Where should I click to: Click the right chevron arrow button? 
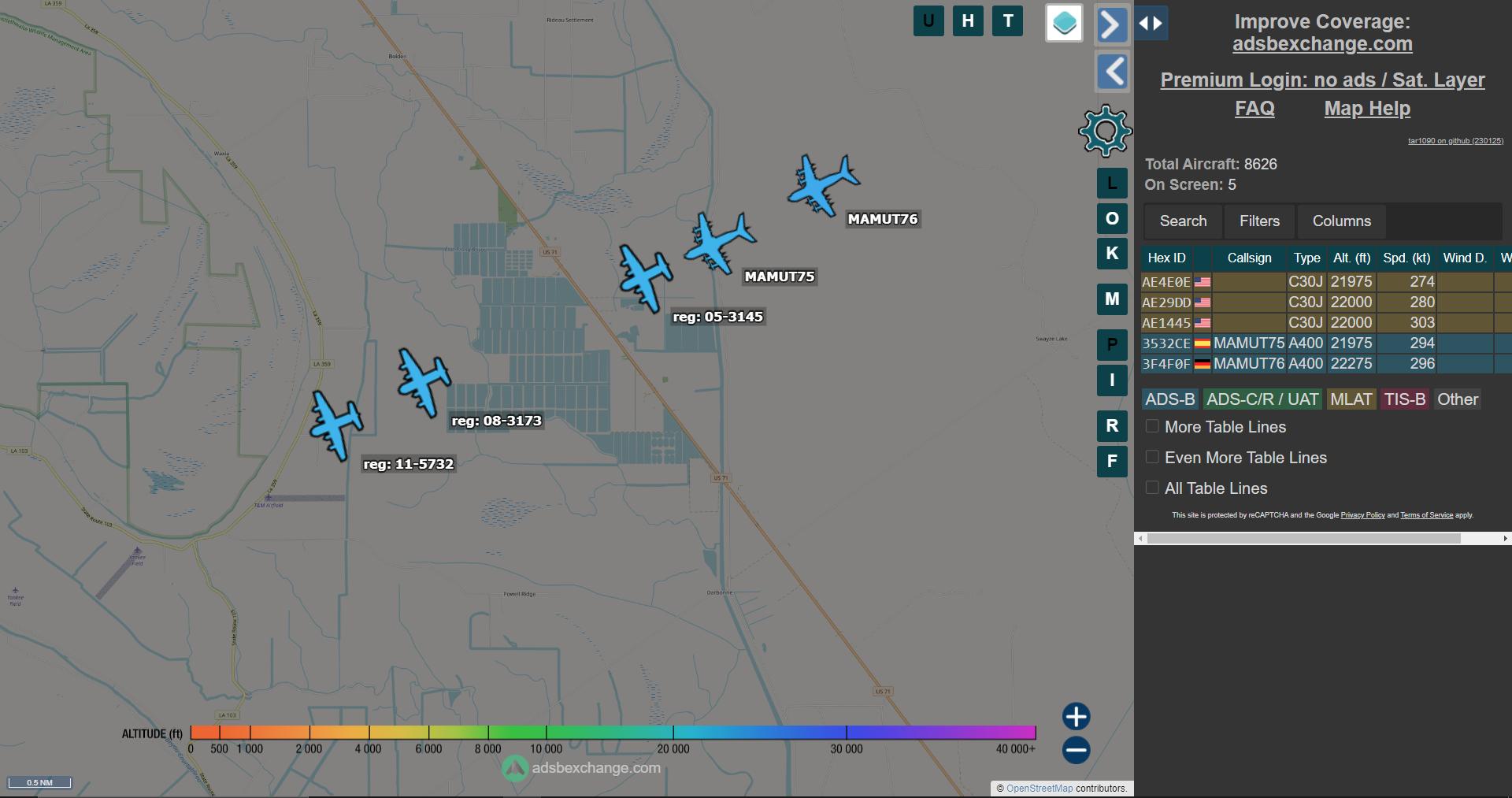point(1112,24)
